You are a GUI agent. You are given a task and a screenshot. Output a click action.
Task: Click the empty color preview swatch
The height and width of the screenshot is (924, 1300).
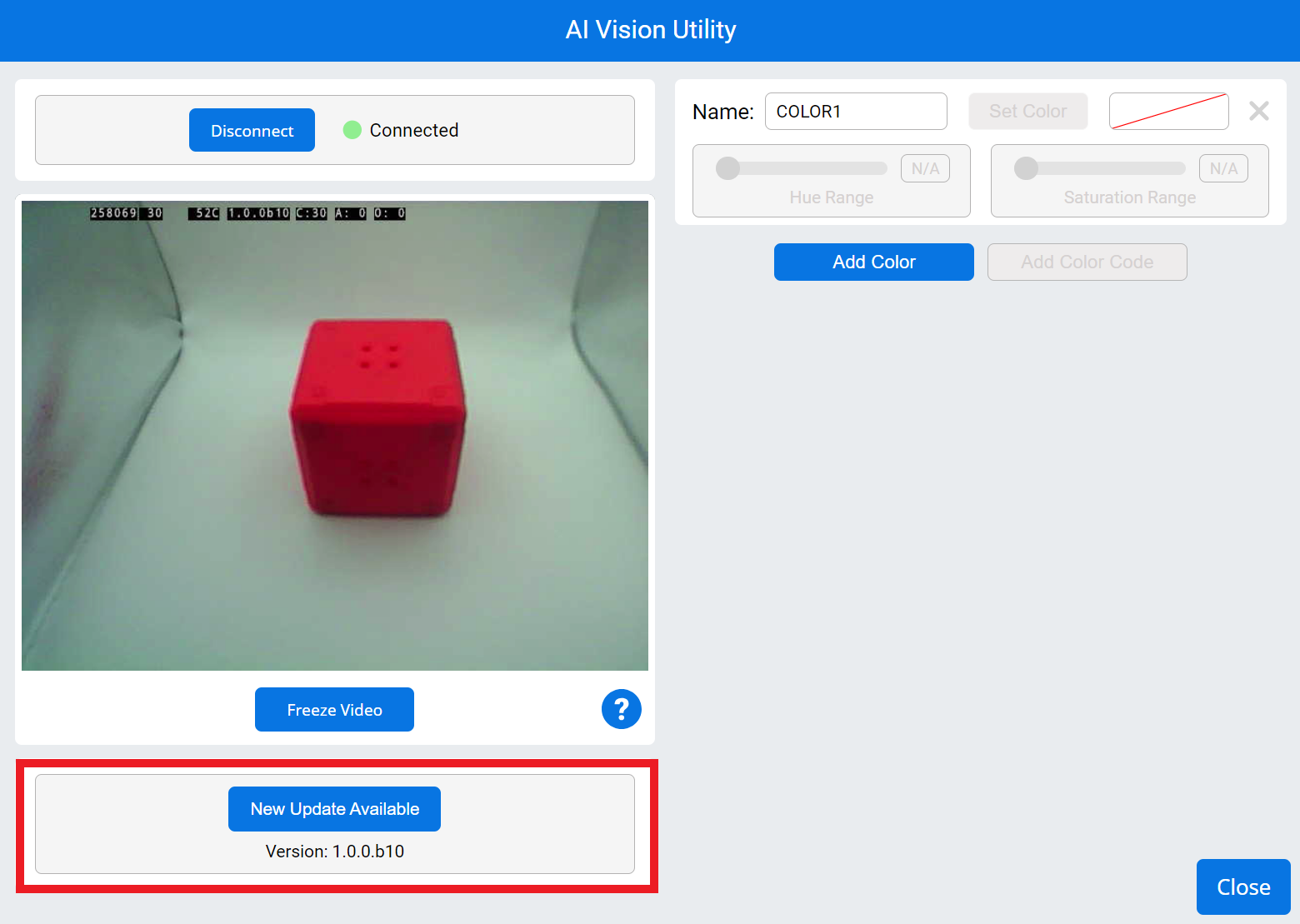point(1168,111)
